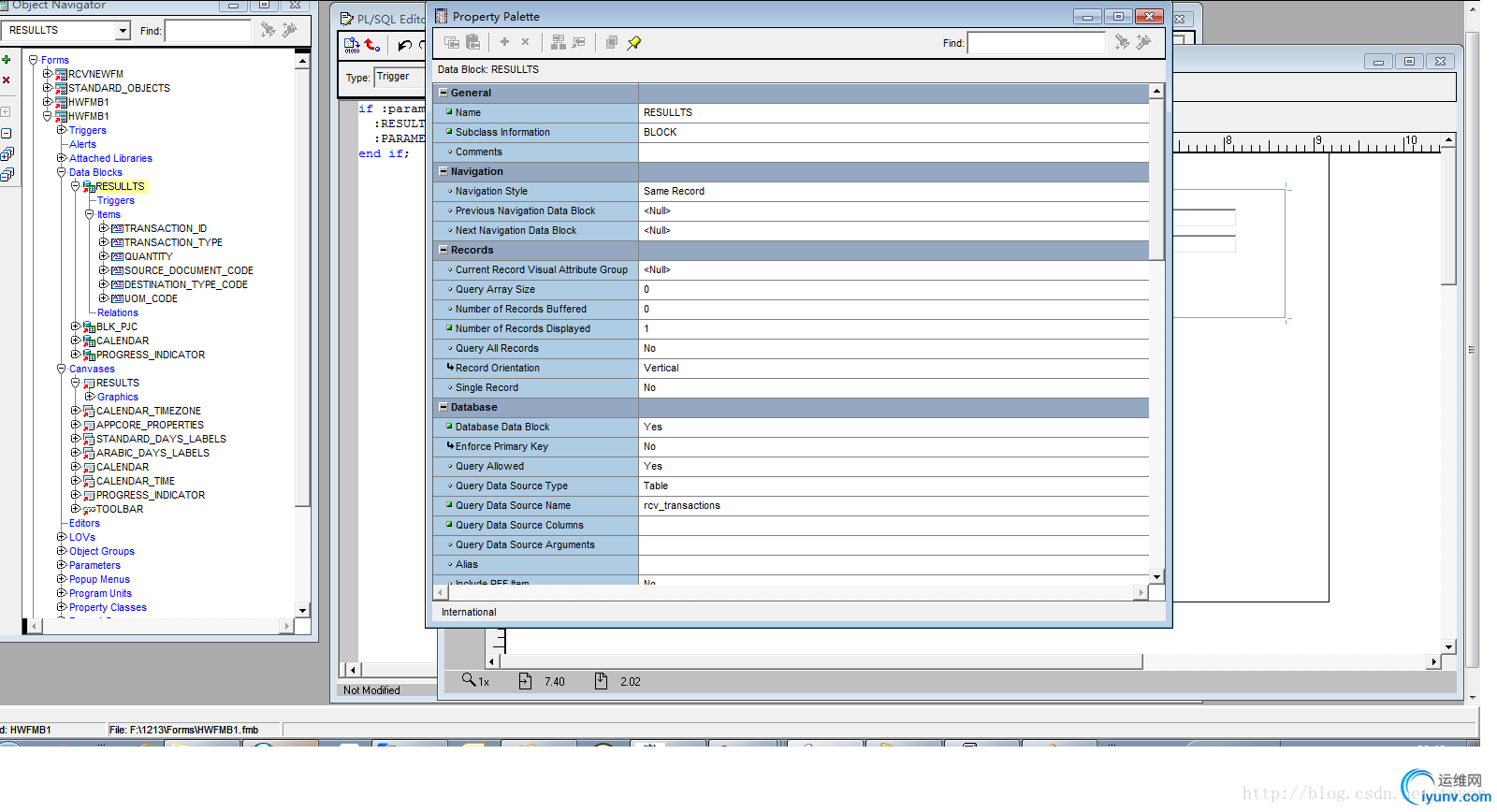Collapse the Canvases node
Viewport: 1497px width, 812px height.
(61, 369)
